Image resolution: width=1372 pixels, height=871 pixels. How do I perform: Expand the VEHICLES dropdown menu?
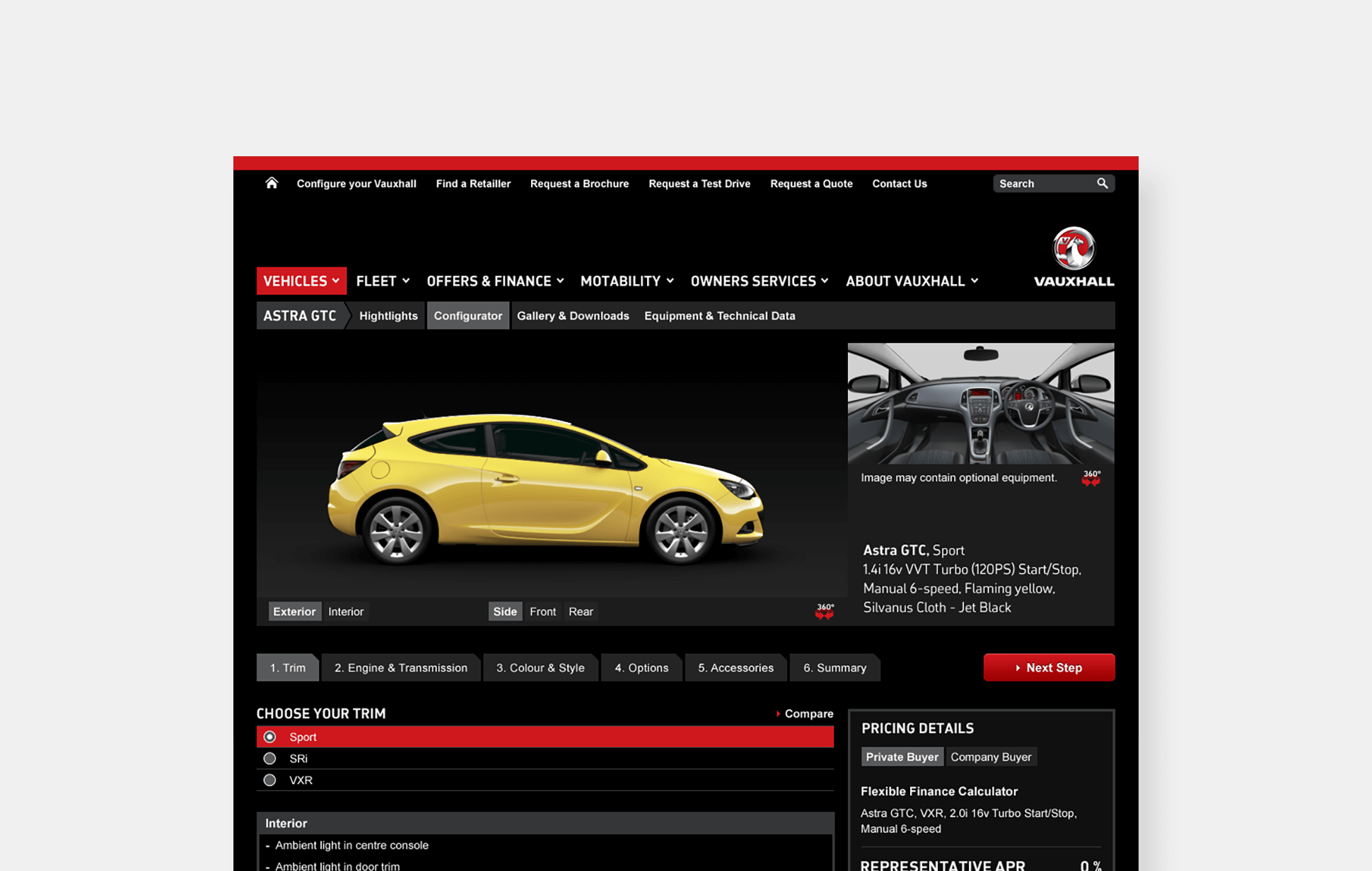[301, 281]
